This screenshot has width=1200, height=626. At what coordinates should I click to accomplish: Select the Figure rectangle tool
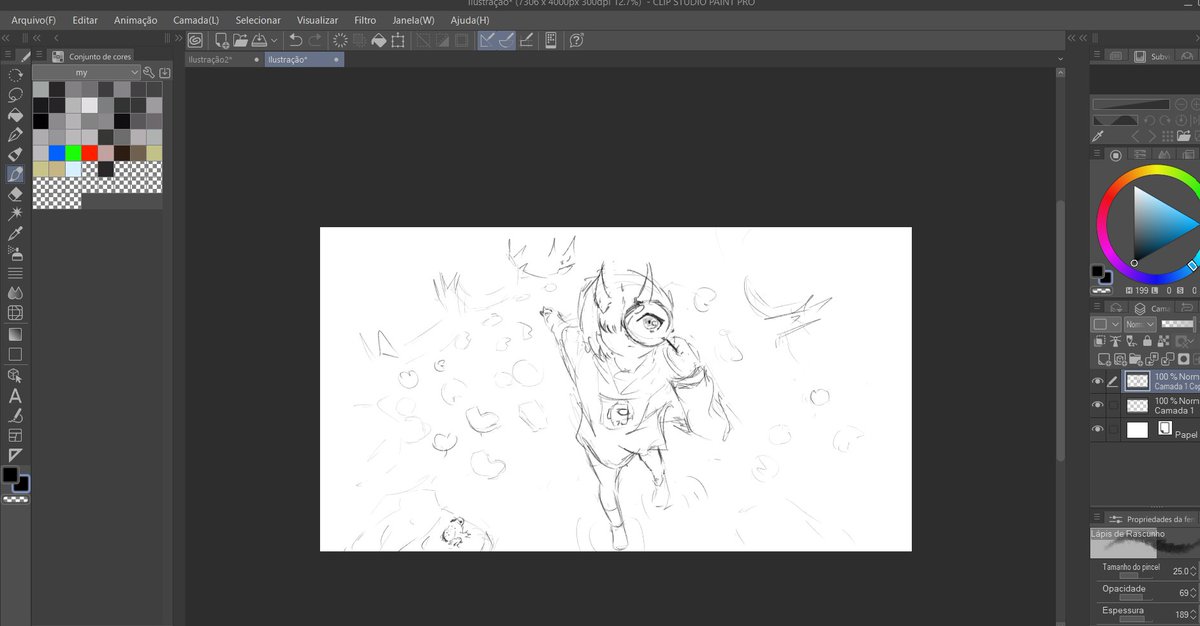click(x=15, y=354)
